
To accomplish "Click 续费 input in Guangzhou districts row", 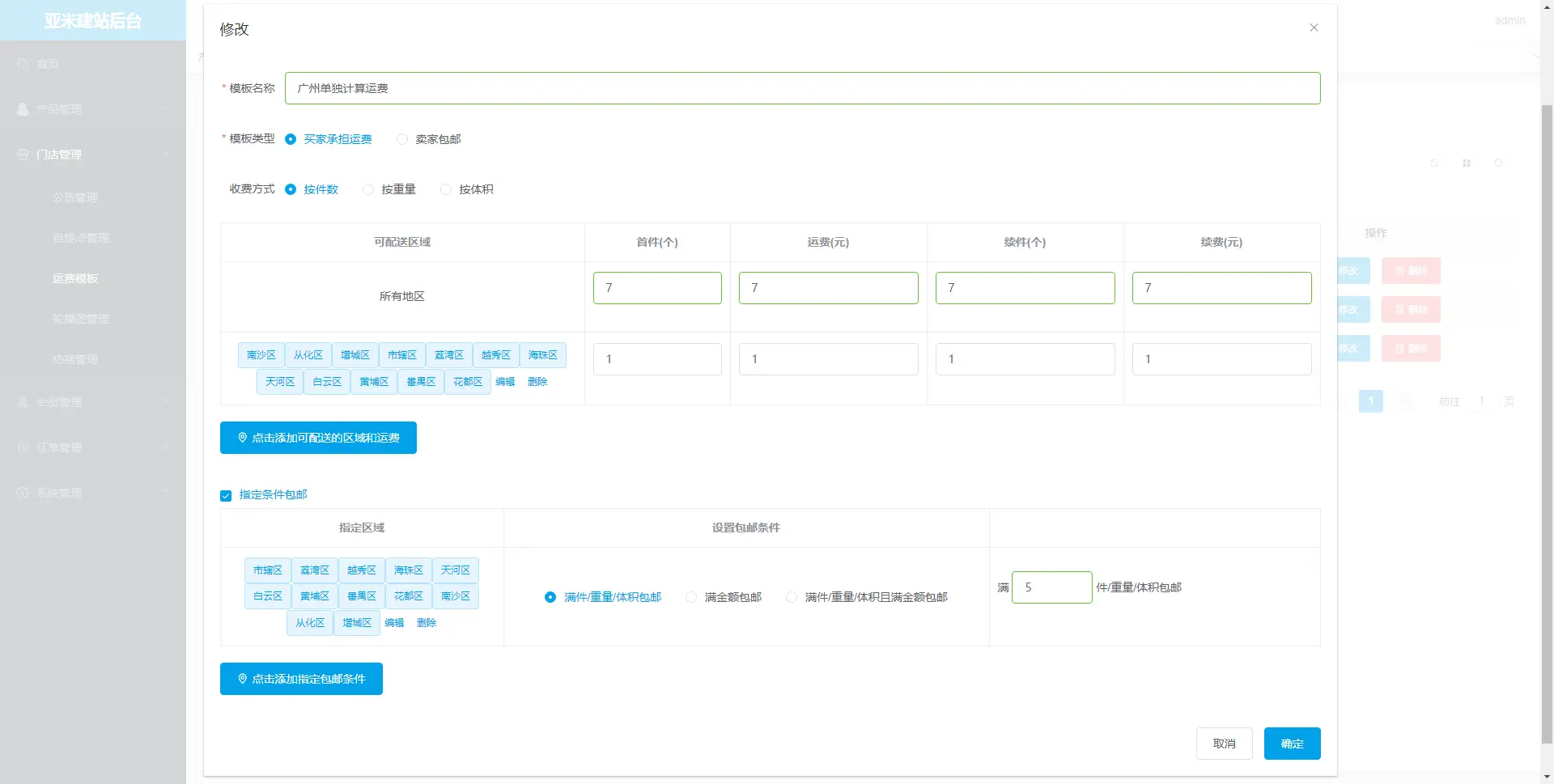I will 1222,359.
